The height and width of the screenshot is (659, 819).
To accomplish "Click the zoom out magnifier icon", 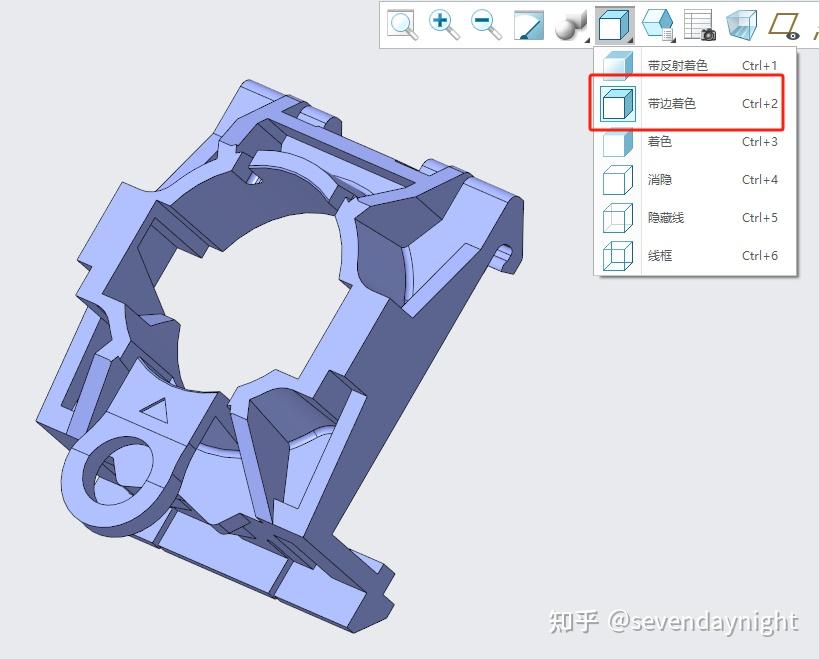I will click(x=484, y=25).
